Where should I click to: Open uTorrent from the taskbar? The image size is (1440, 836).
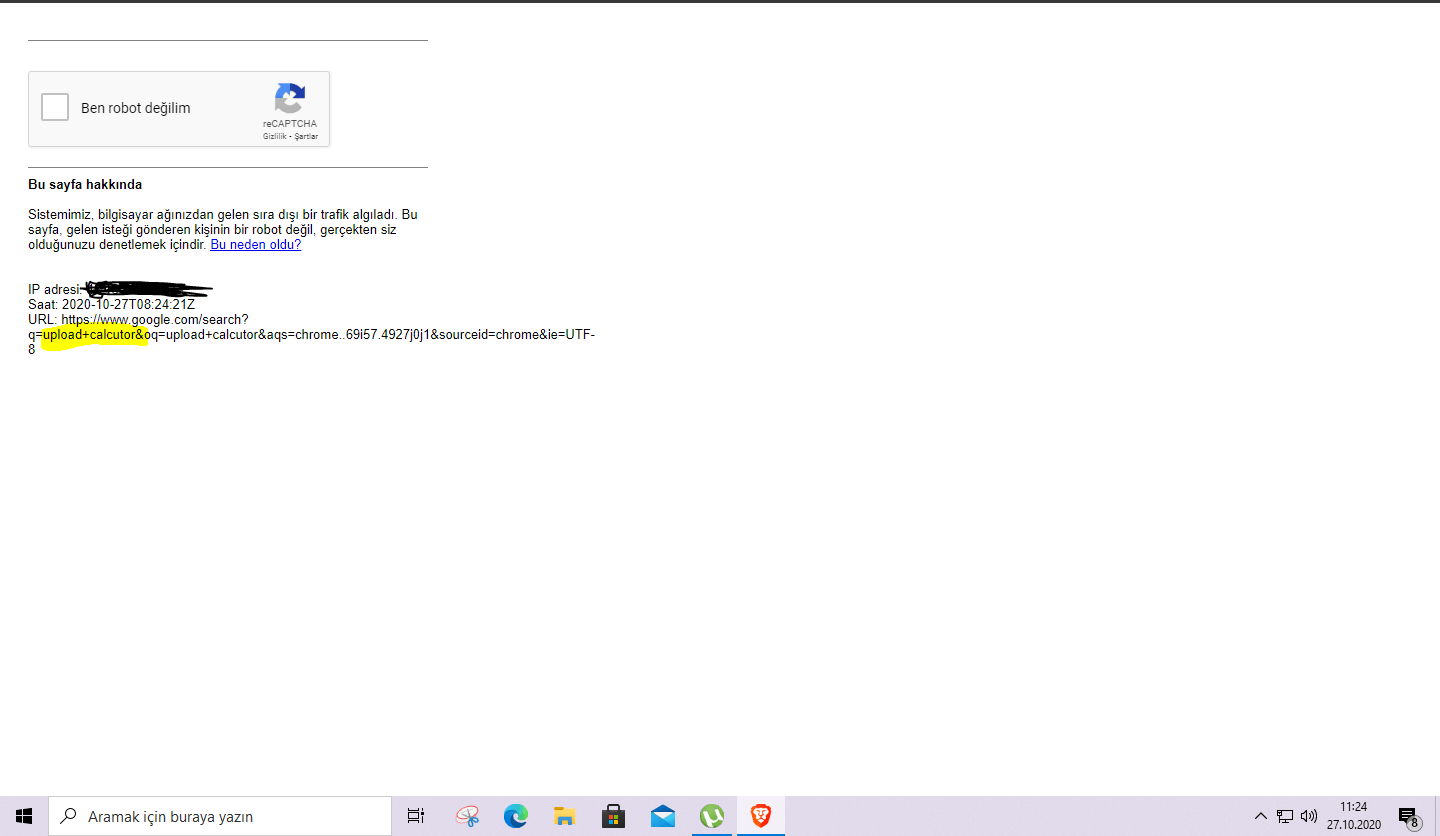tap(711, 816)
